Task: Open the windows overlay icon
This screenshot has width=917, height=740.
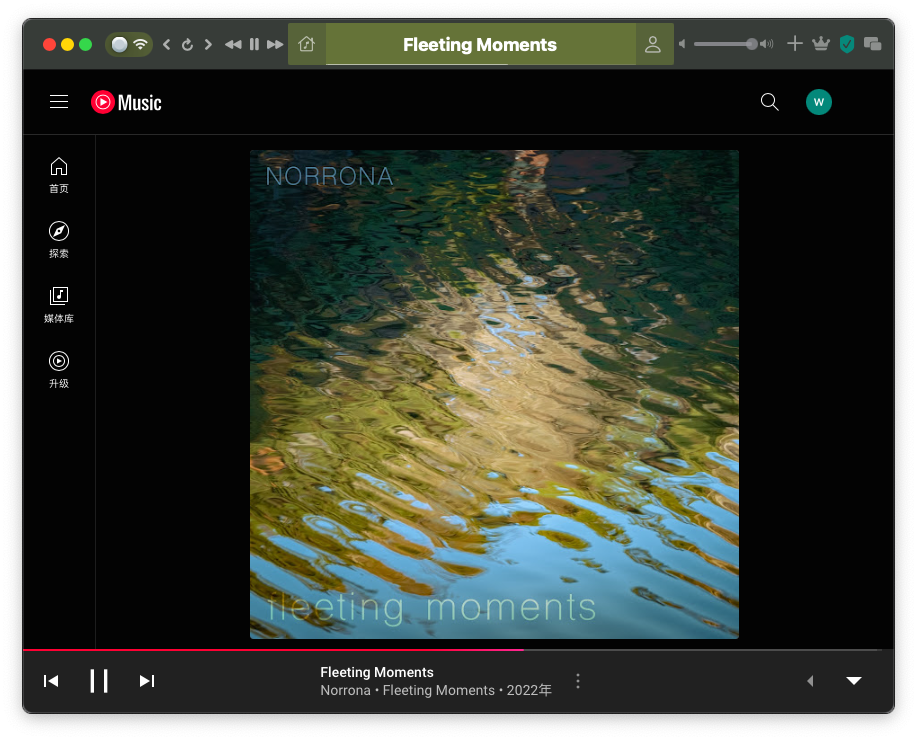Action: (x=872, y=44)
